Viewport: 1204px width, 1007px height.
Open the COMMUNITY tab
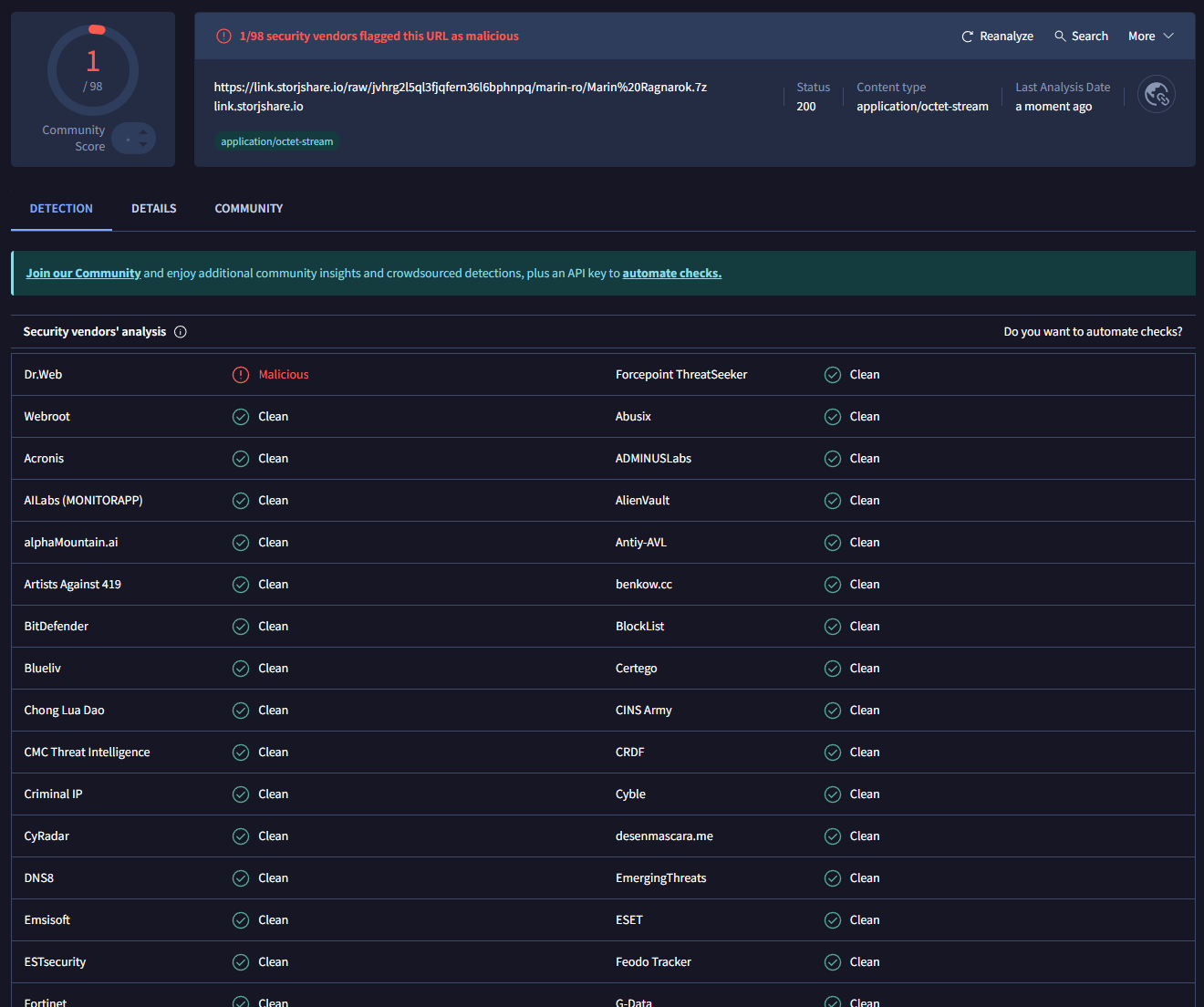(248, 208)
